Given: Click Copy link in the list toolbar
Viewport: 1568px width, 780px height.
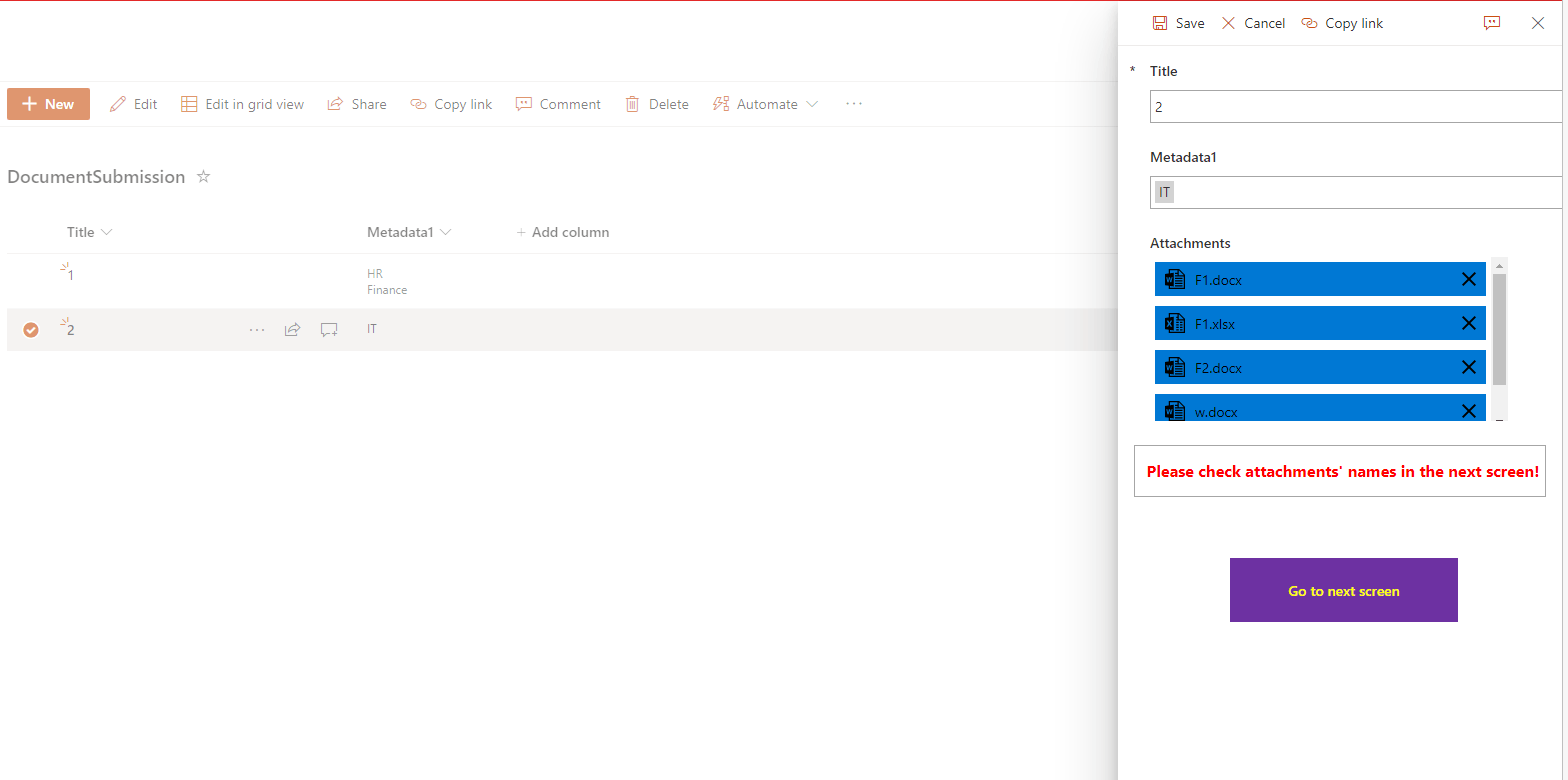Looking at the screenshot, I should (x=451, y=104).
